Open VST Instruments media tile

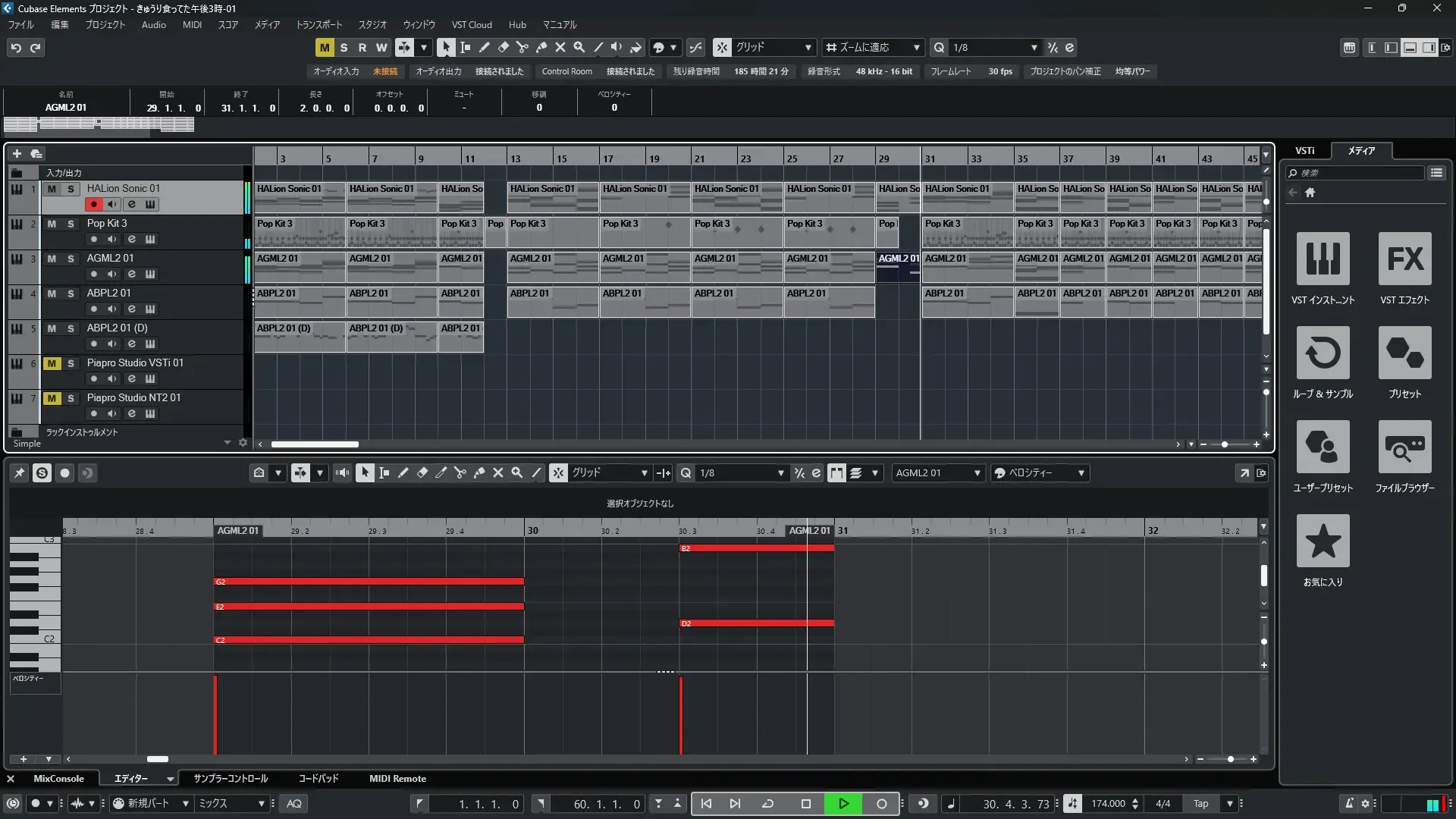tap(1323, 259)
